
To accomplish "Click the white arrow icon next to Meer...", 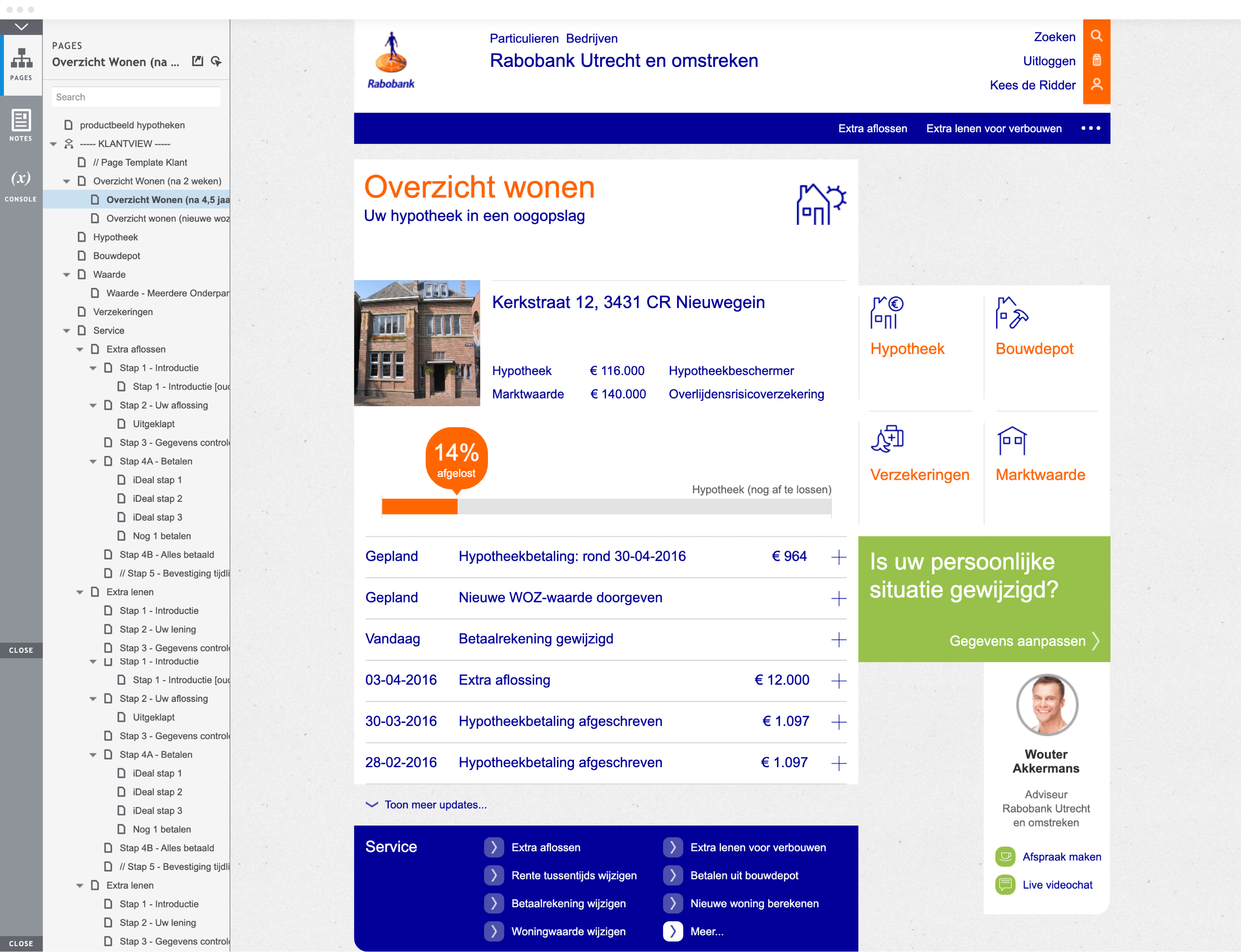I will coord(673,931).
